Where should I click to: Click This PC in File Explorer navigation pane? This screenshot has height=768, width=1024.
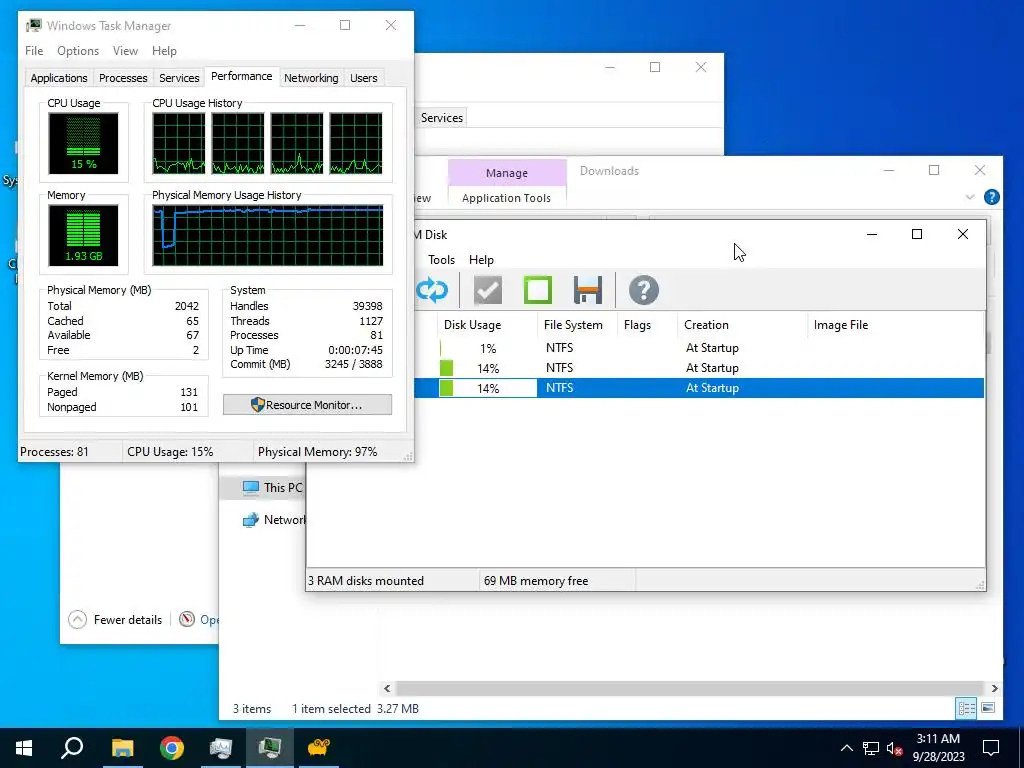(272, 487)
